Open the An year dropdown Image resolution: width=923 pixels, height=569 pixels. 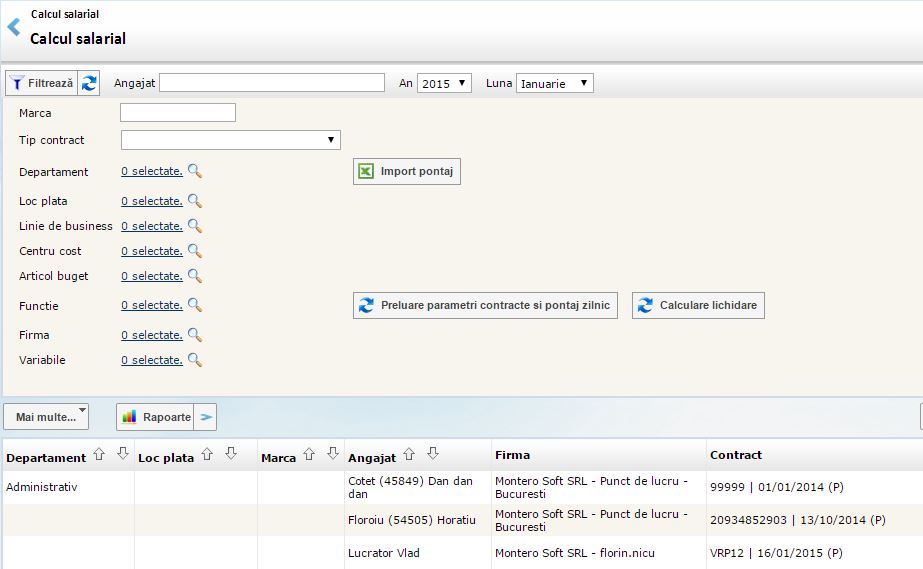444,84
